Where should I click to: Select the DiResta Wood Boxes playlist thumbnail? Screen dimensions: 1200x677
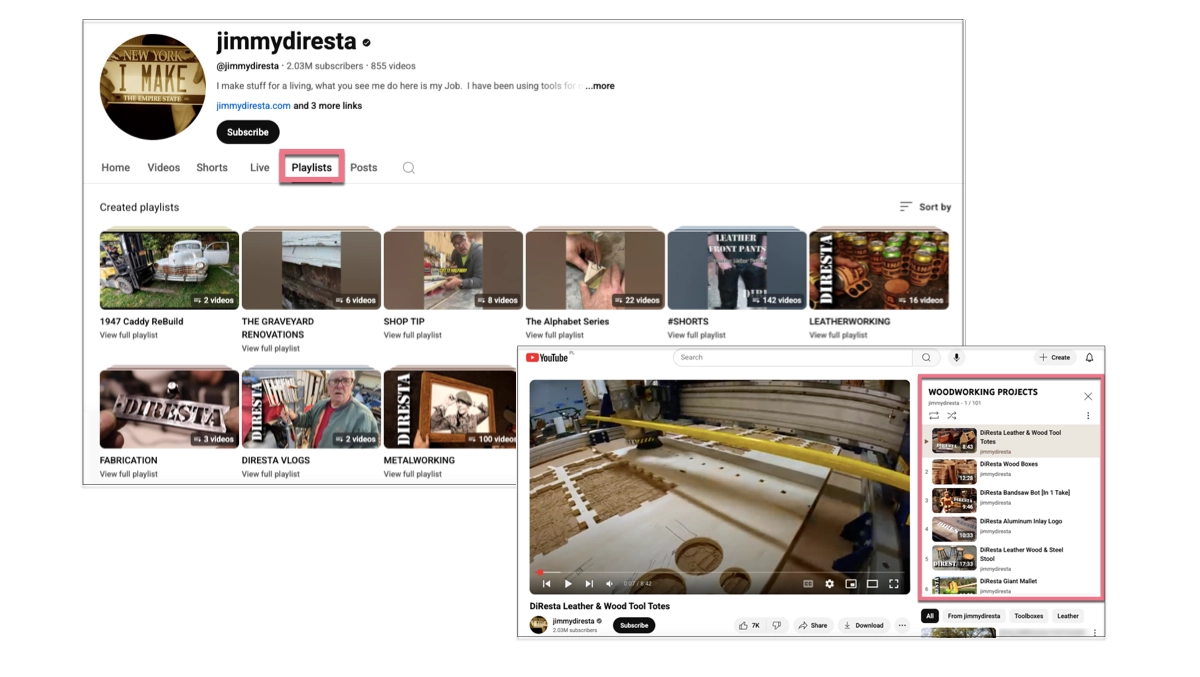[953, 471]
